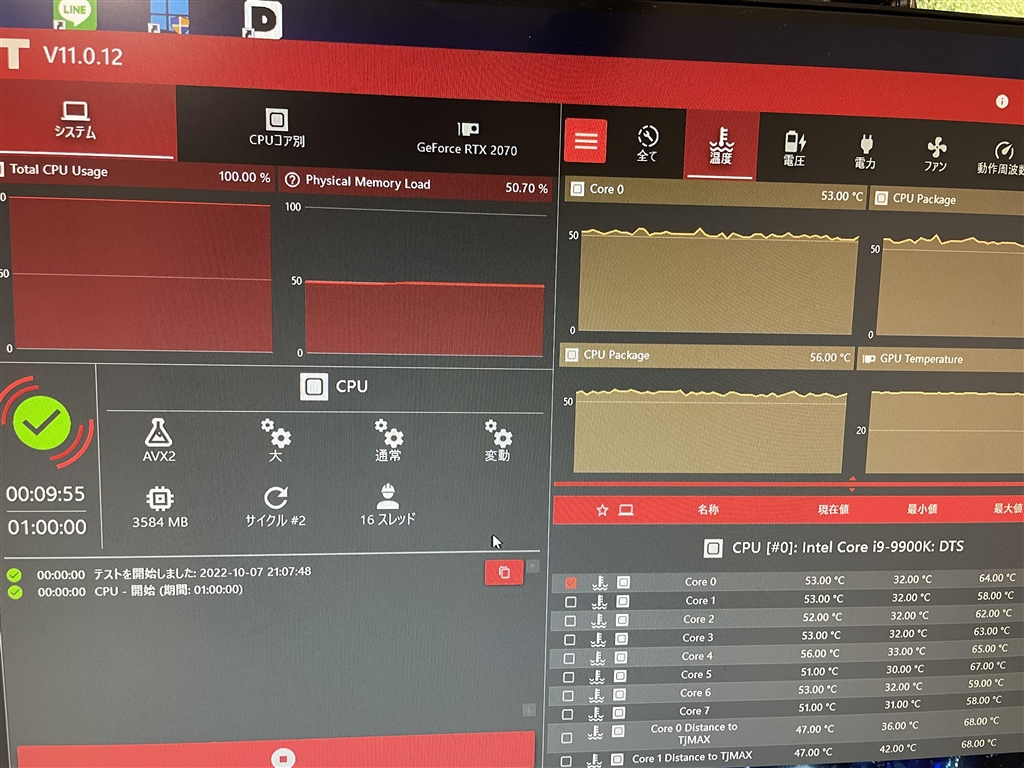Click the CPU section chip icon

314,386
